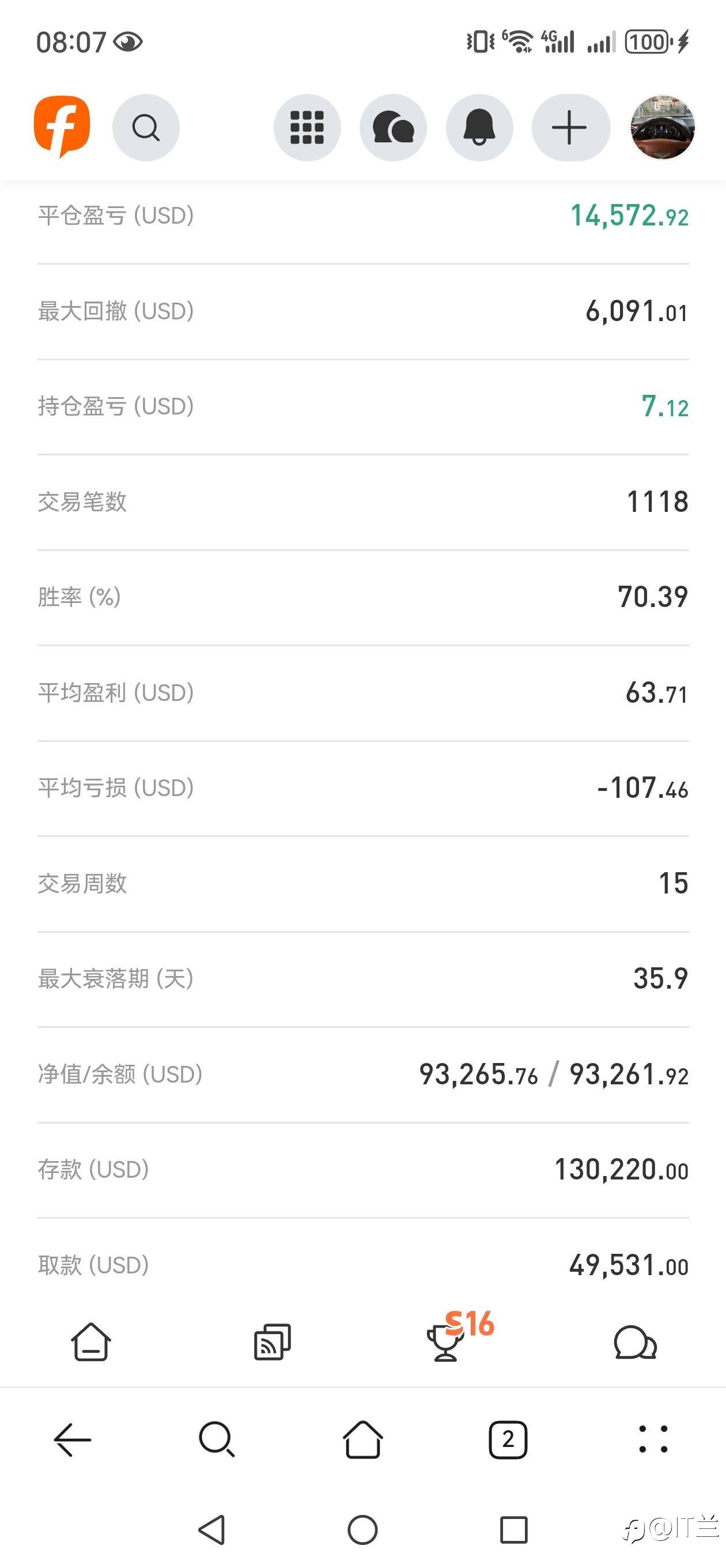Tap the browser search magnifier icon

point(217,1440)
